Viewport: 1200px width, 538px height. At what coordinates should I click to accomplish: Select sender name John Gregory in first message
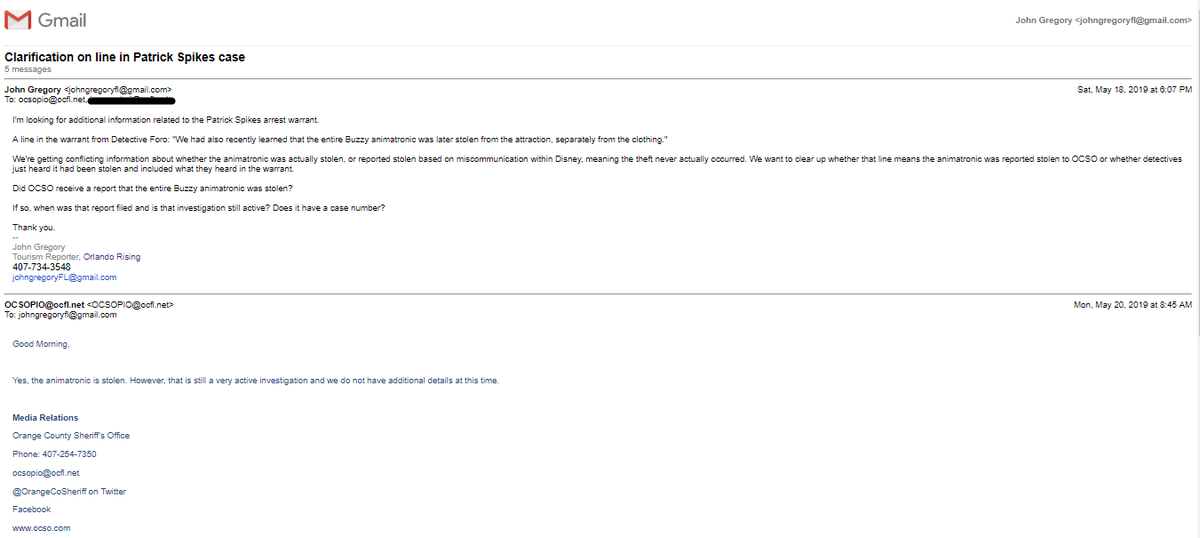[31, 89]
